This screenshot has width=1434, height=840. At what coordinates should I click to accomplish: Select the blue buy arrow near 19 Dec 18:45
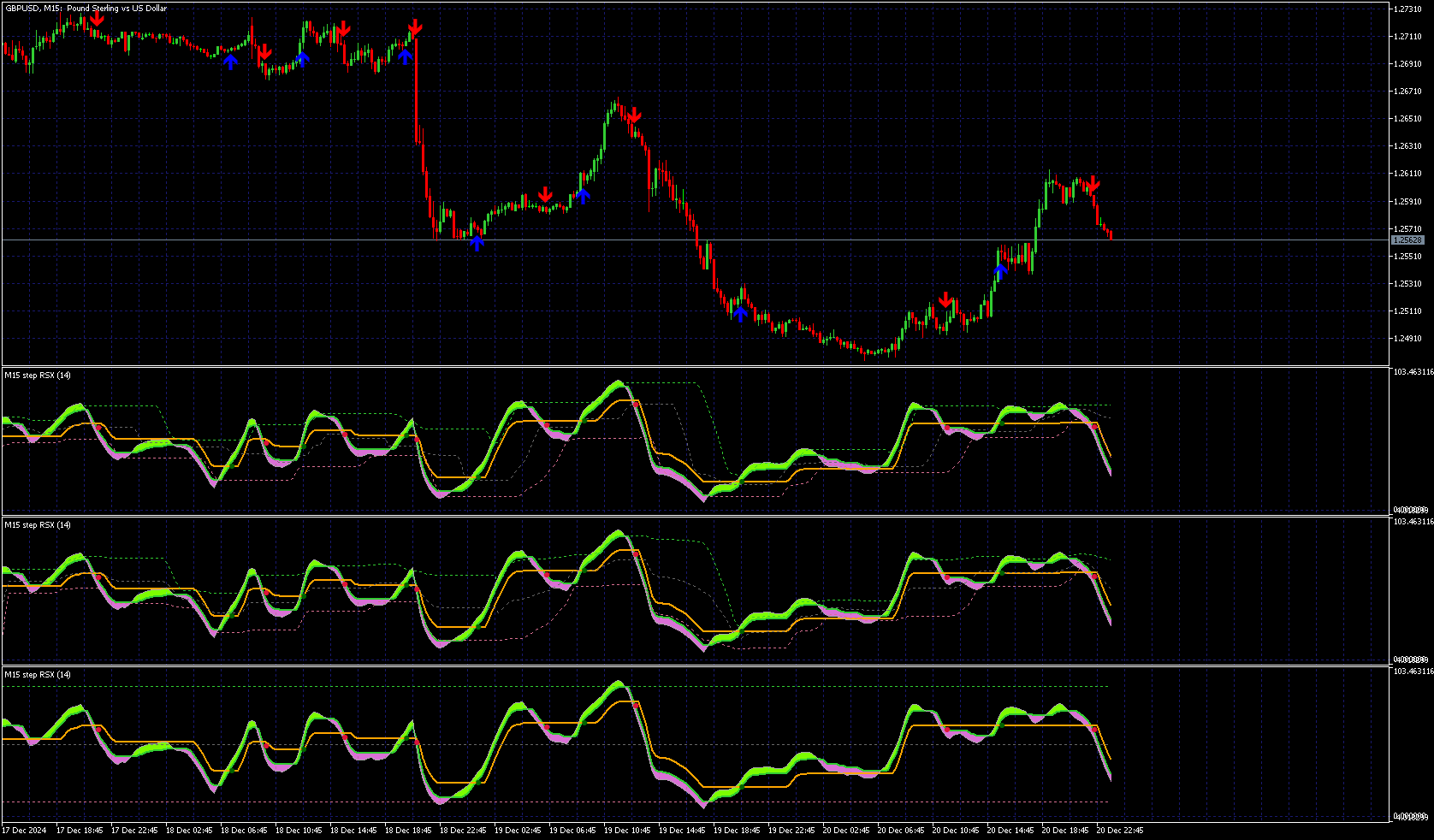coord(740,313)
